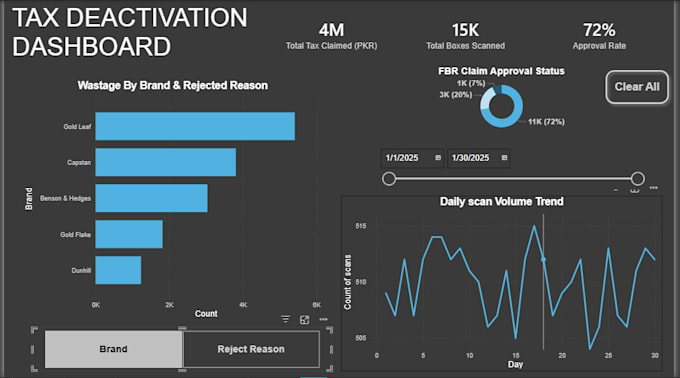Screen dimensions: 680x378
Task: Click the Capstan axis label
Action: pyautogui.click(x=79, y=163)
